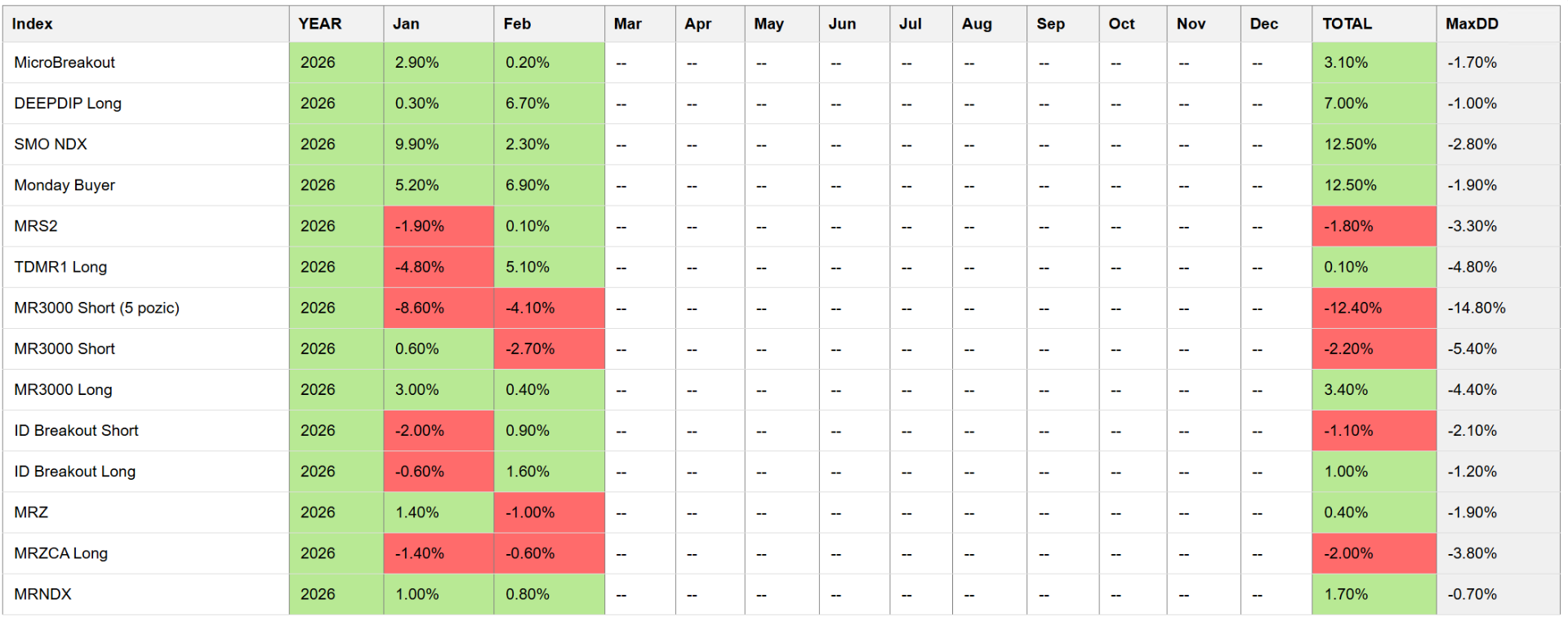Select the MaxDD column header
The height and width of the screenshot is (621, 1568).
pos(1472,24)
